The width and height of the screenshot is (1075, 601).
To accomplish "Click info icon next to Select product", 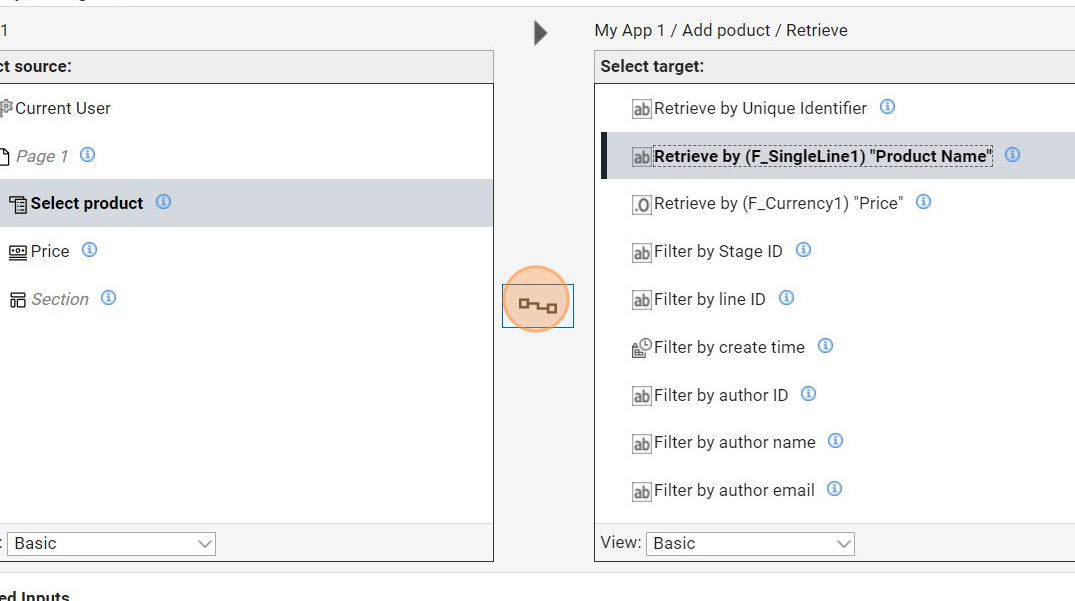I will (x=163, y=202).
